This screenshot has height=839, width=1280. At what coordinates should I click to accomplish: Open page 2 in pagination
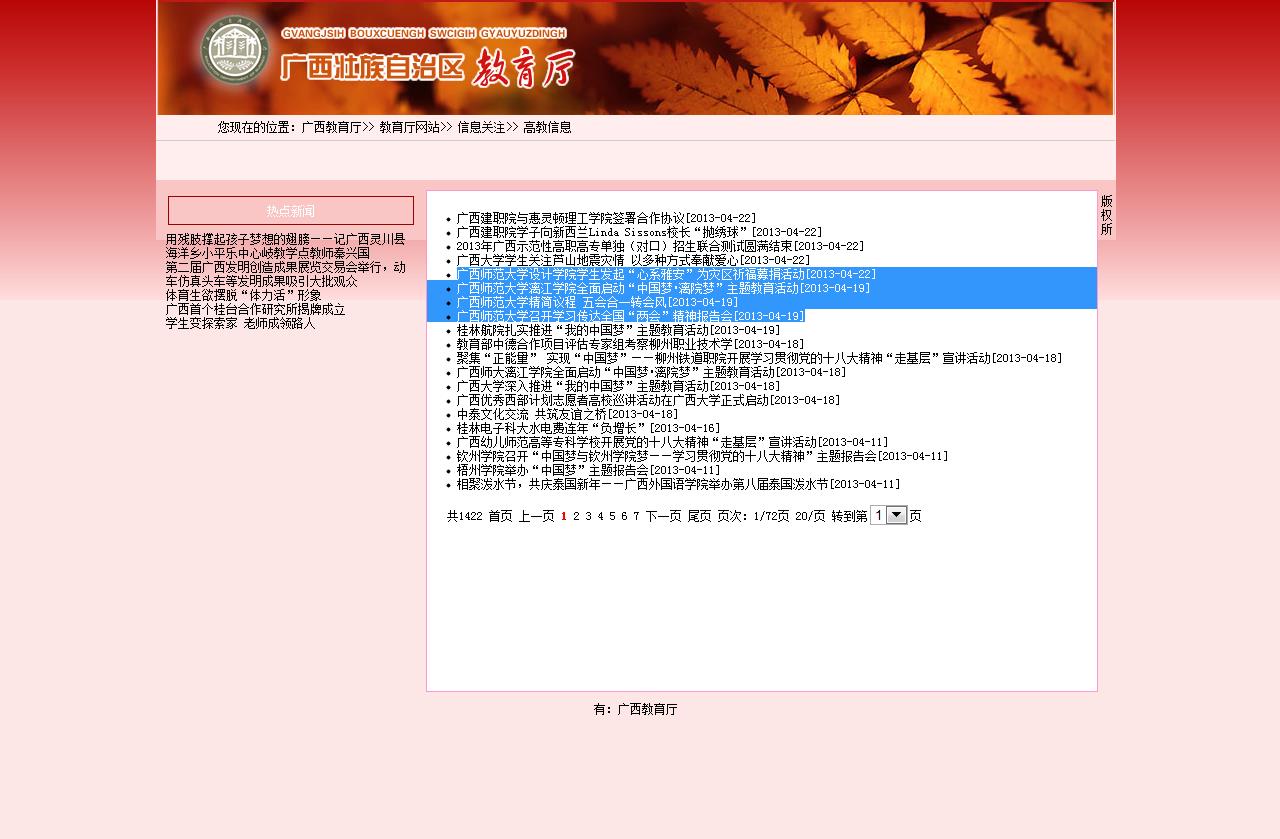(576, 517)
